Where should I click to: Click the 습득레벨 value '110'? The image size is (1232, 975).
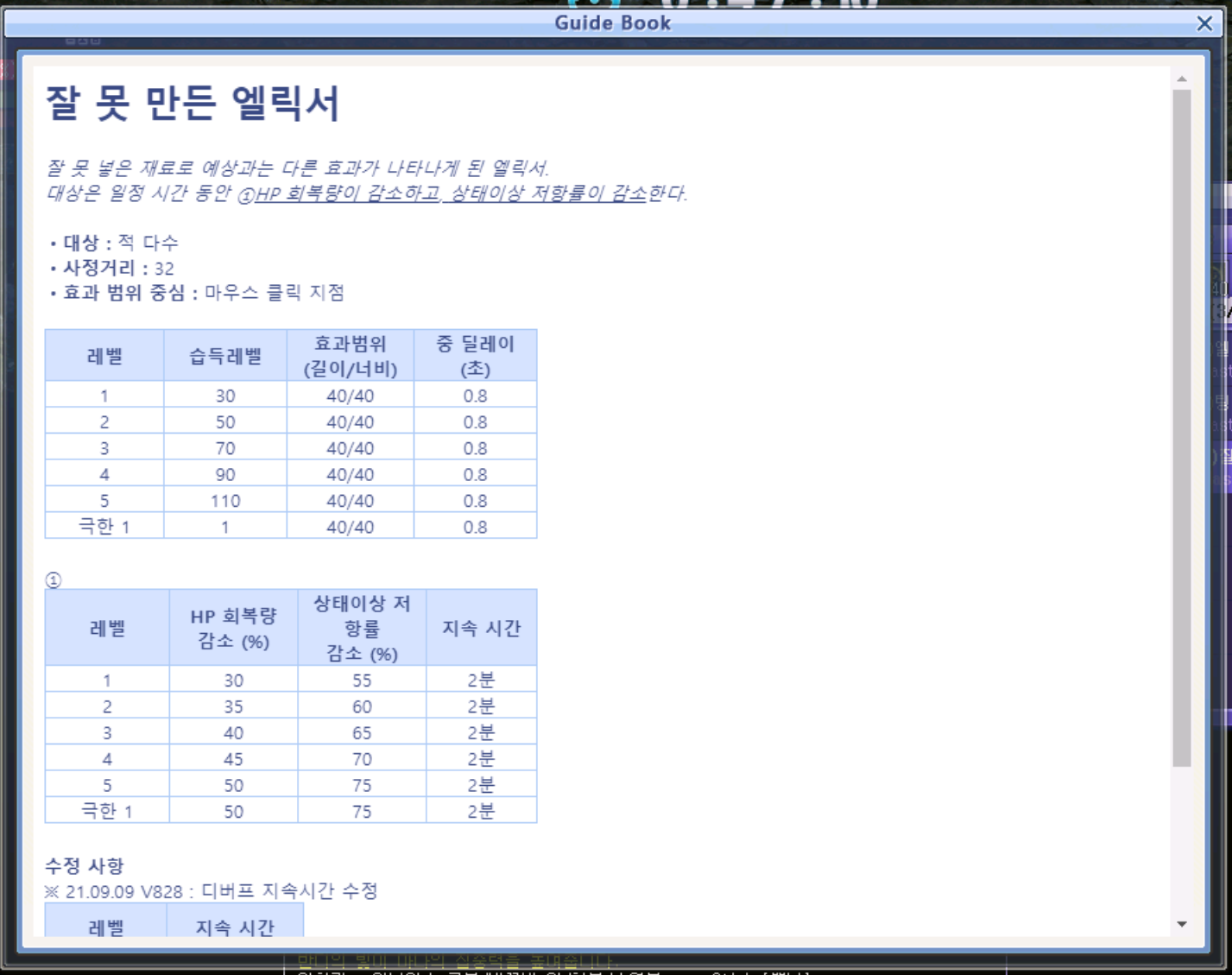pos(225,501)
